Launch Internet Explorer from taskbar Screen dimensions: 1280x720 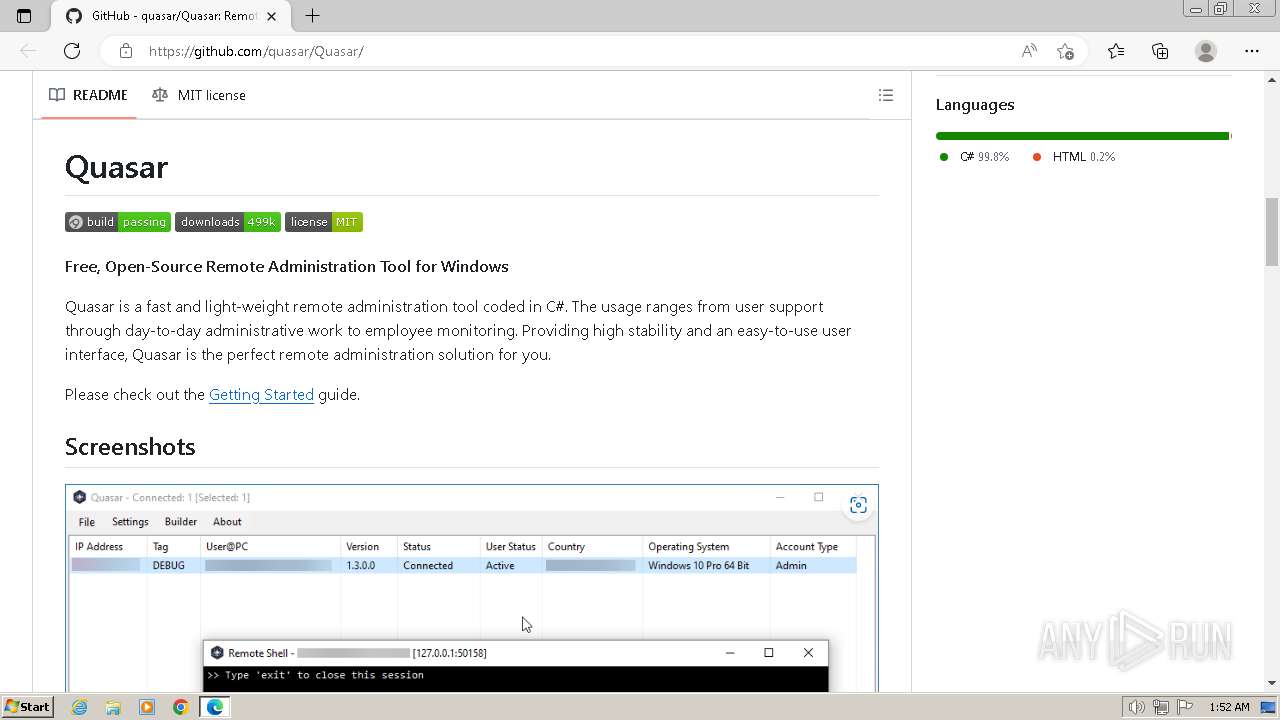[79, 707]
